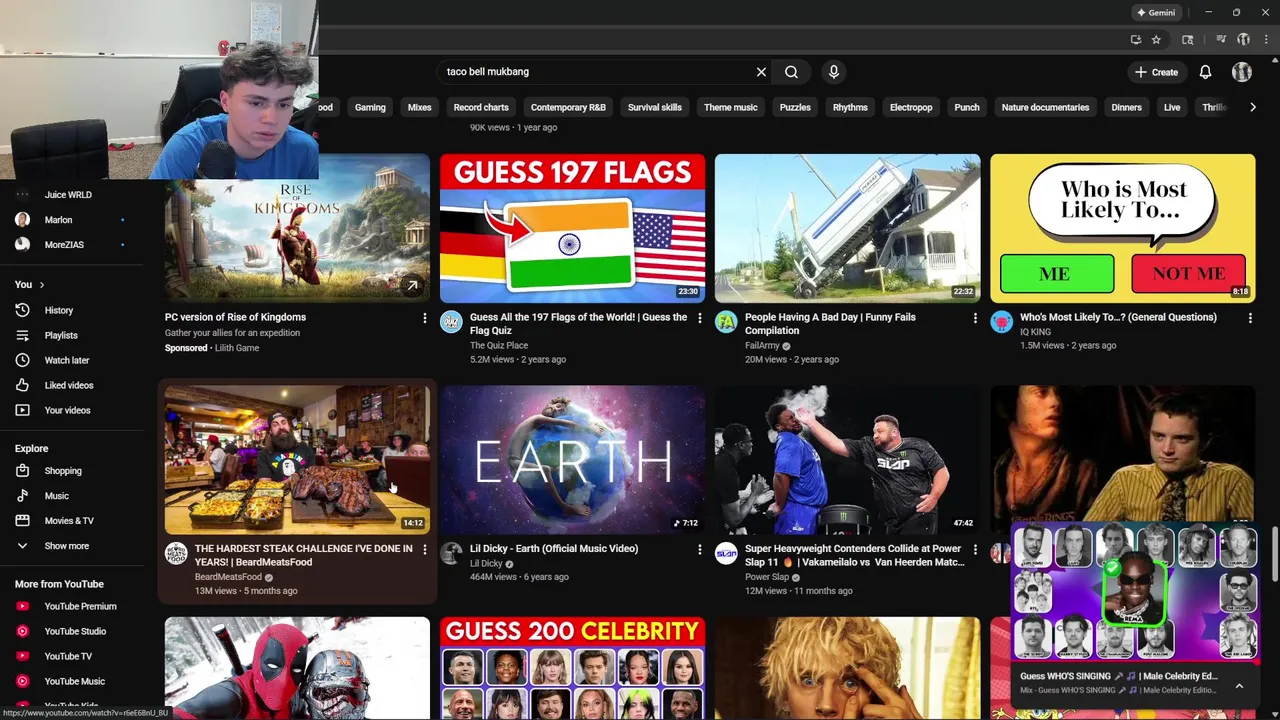Select the Gaming filter chip
Screen dimensions: 1280x720
click(x=370, y=107)
